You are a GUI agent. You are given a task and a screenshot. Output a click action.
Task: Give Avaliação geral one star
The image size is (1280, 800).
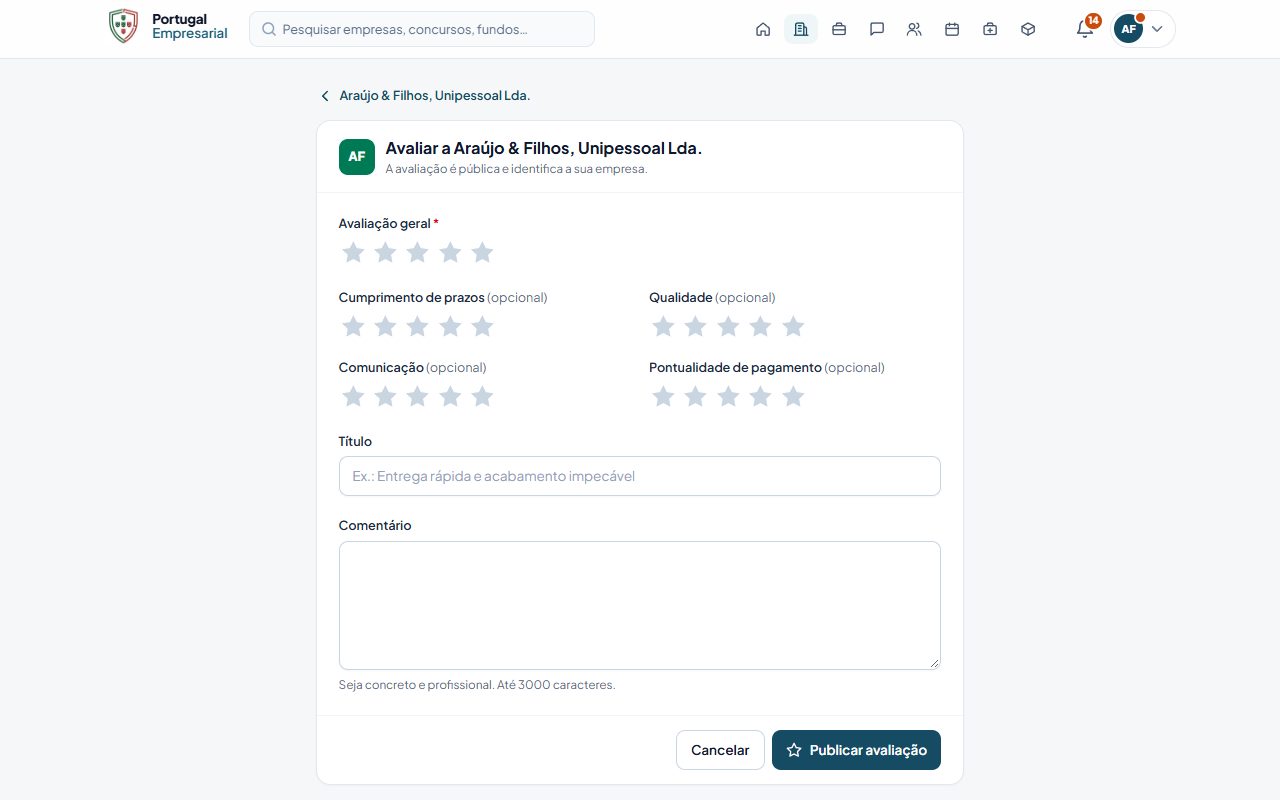pos(353,252)
